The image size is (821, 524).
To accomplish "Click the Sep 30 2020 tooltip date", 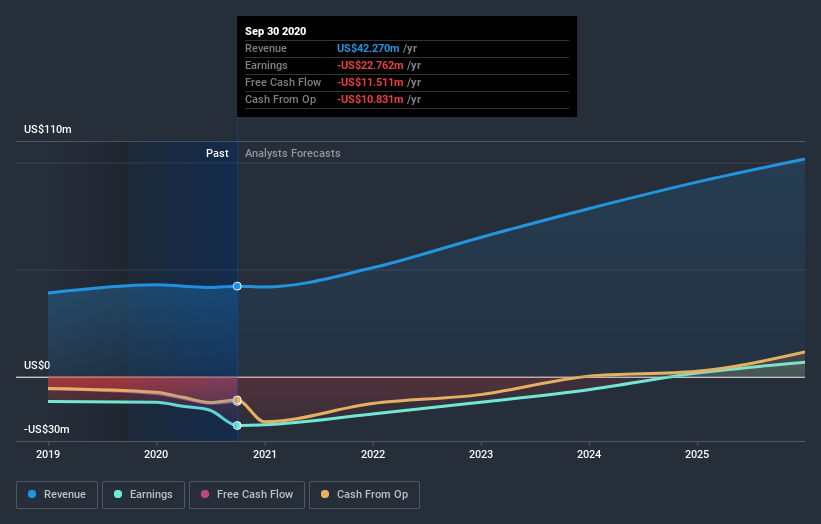I will click(275, 31).
